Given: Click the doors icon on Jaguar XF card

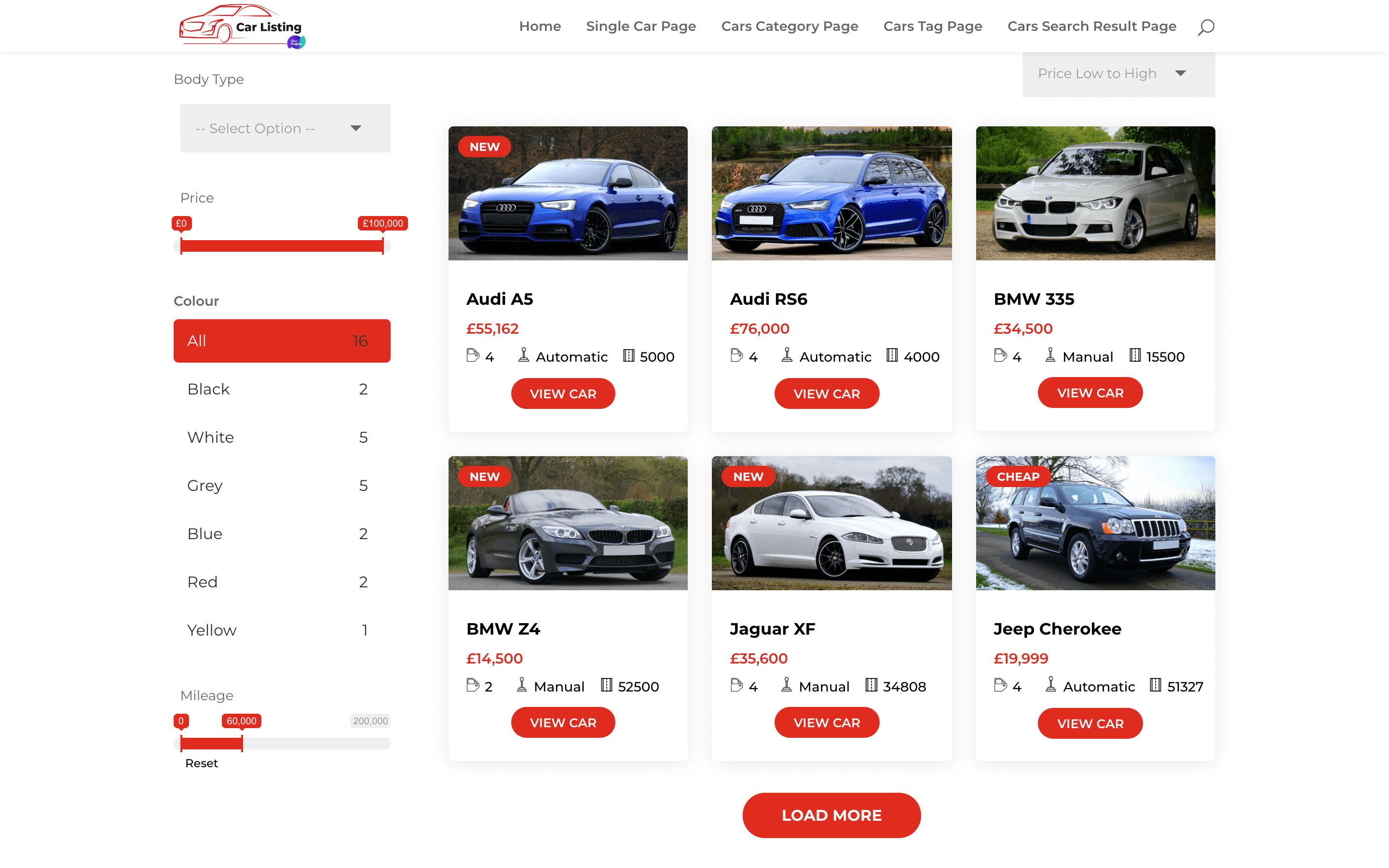Looking at the screenshot, I should coord(736,685).
